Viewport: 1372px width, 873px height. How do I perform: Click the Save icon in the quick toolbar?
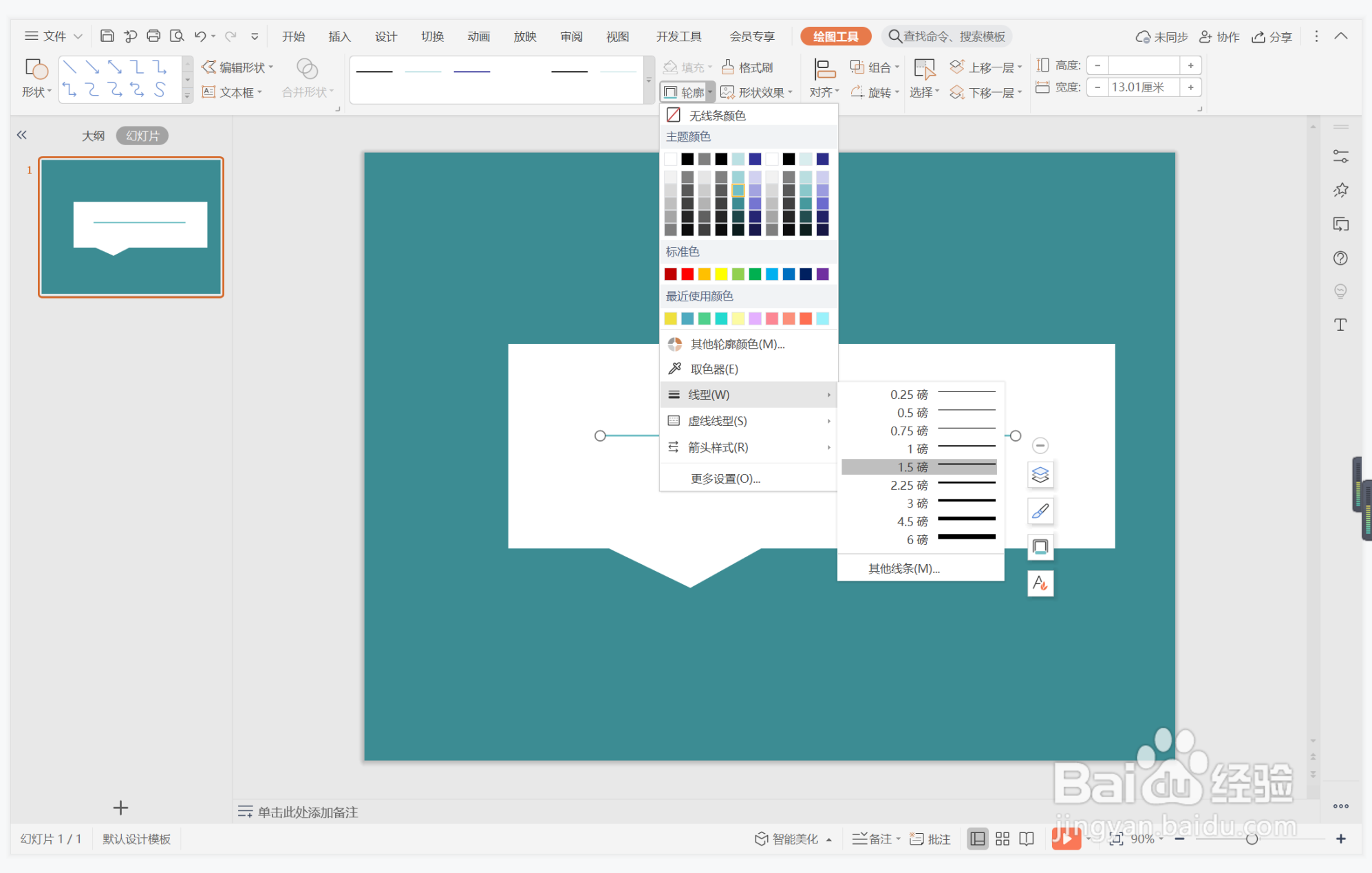(107, 36)
